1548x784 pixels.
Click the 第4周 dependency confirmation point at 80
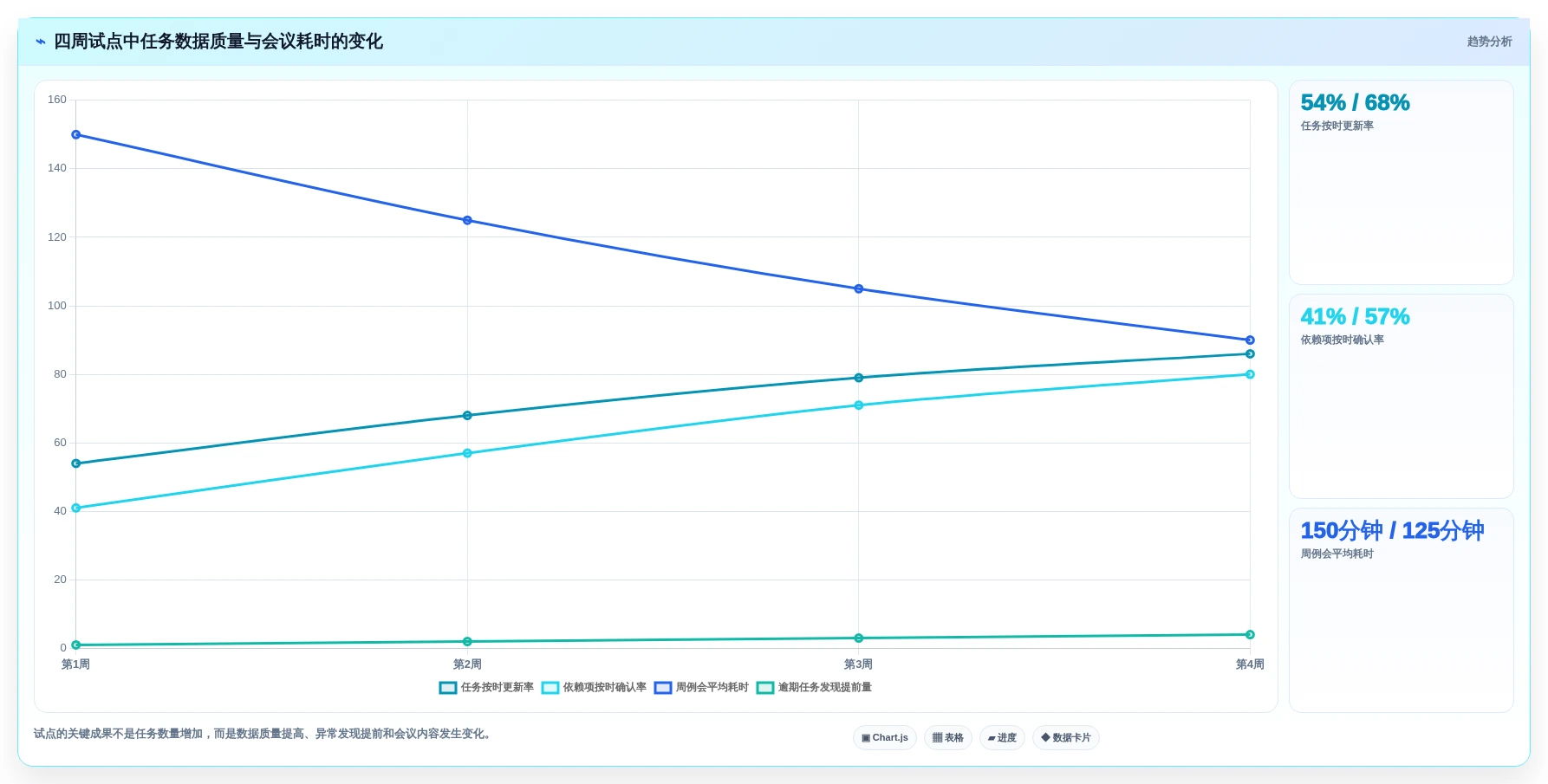click(1250, 375)
